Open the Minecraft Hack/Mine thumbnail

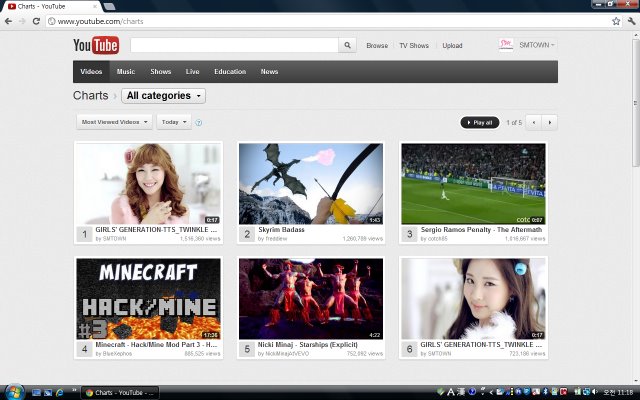(x=149, y=299)
